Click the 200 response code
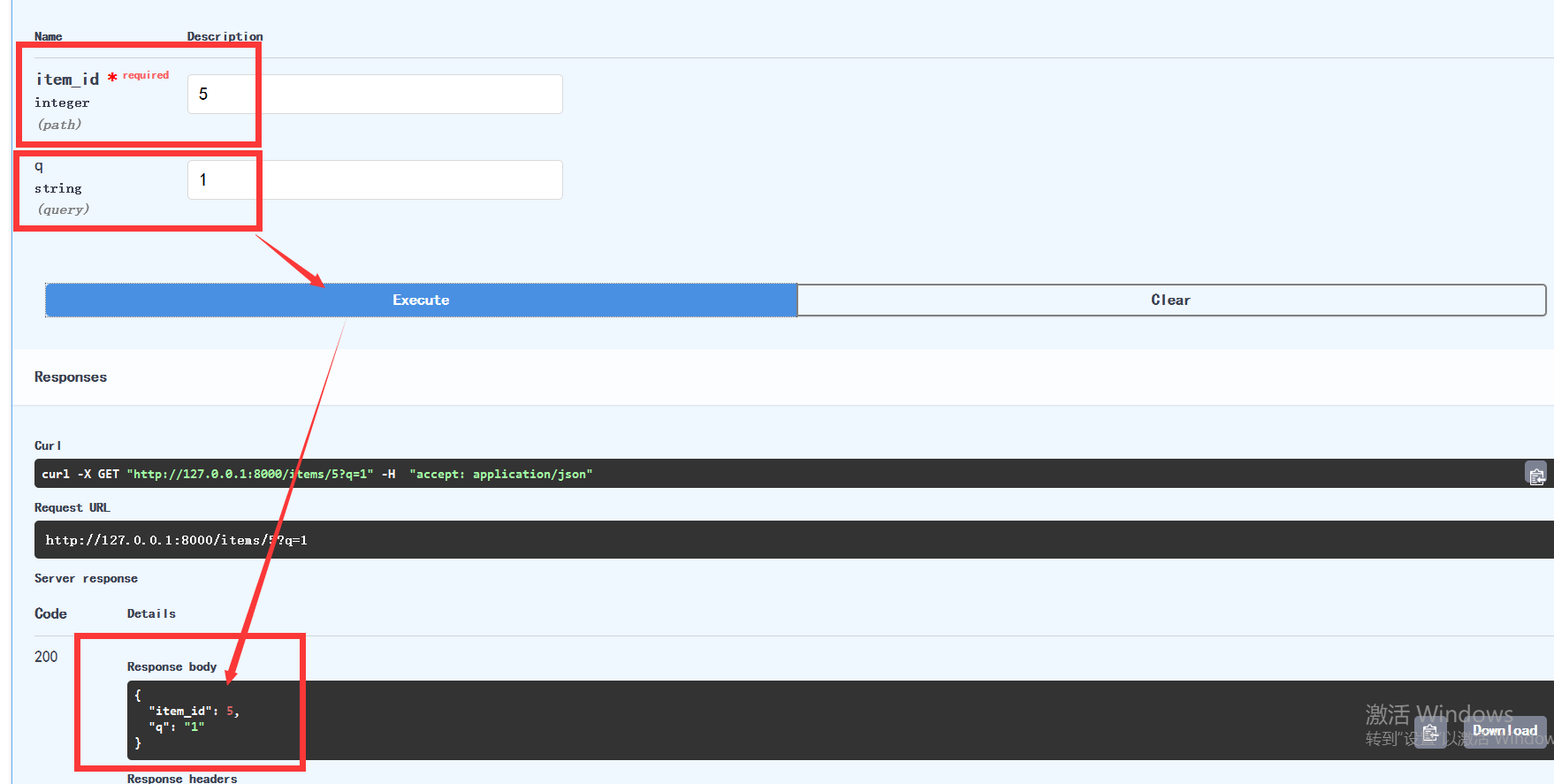Image resolution: width=1554 pixels, height=784 pixels. [x=46, y=657]
